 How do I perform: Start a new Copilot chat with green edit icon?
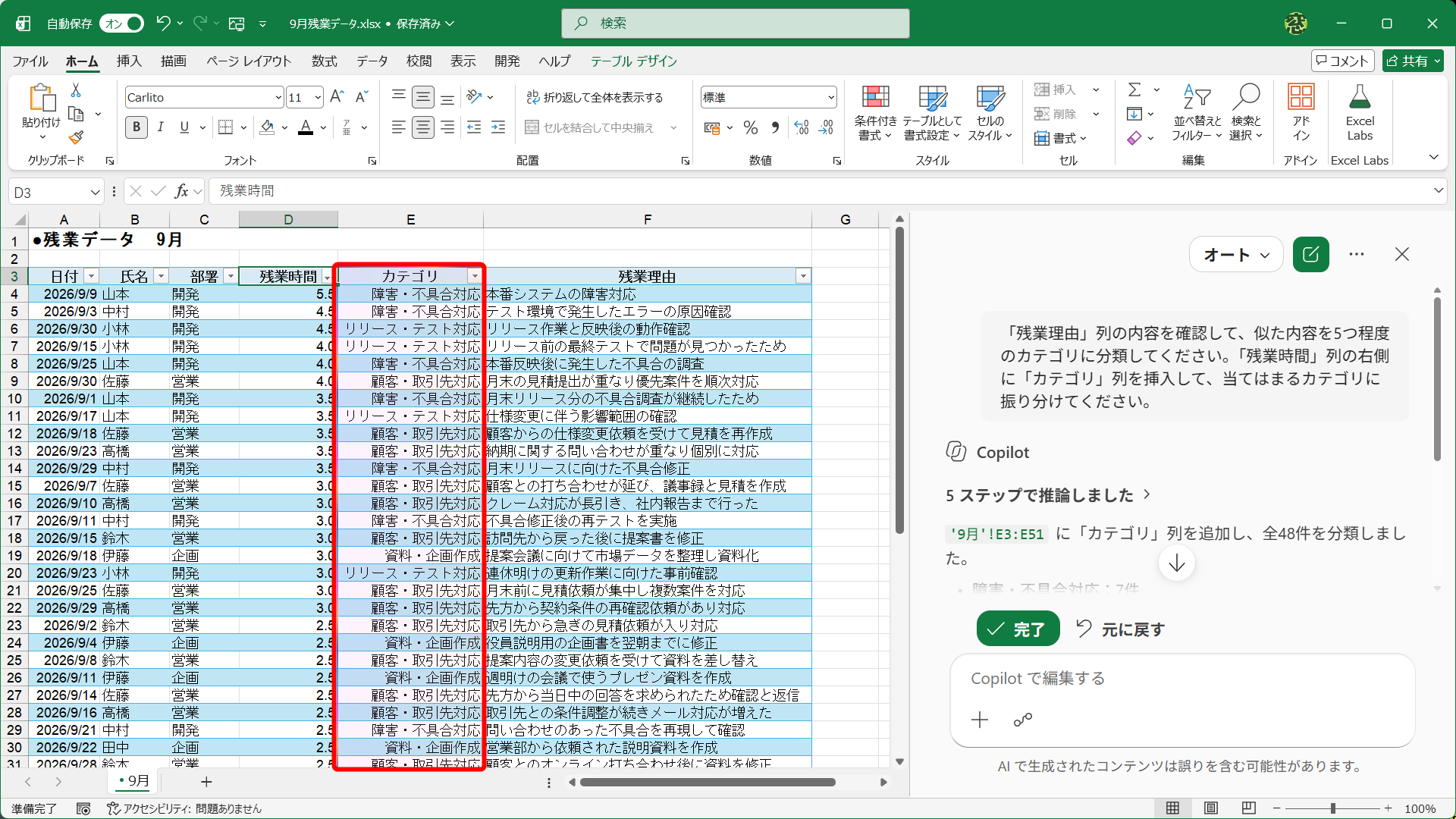click(x=1310, y=255)
